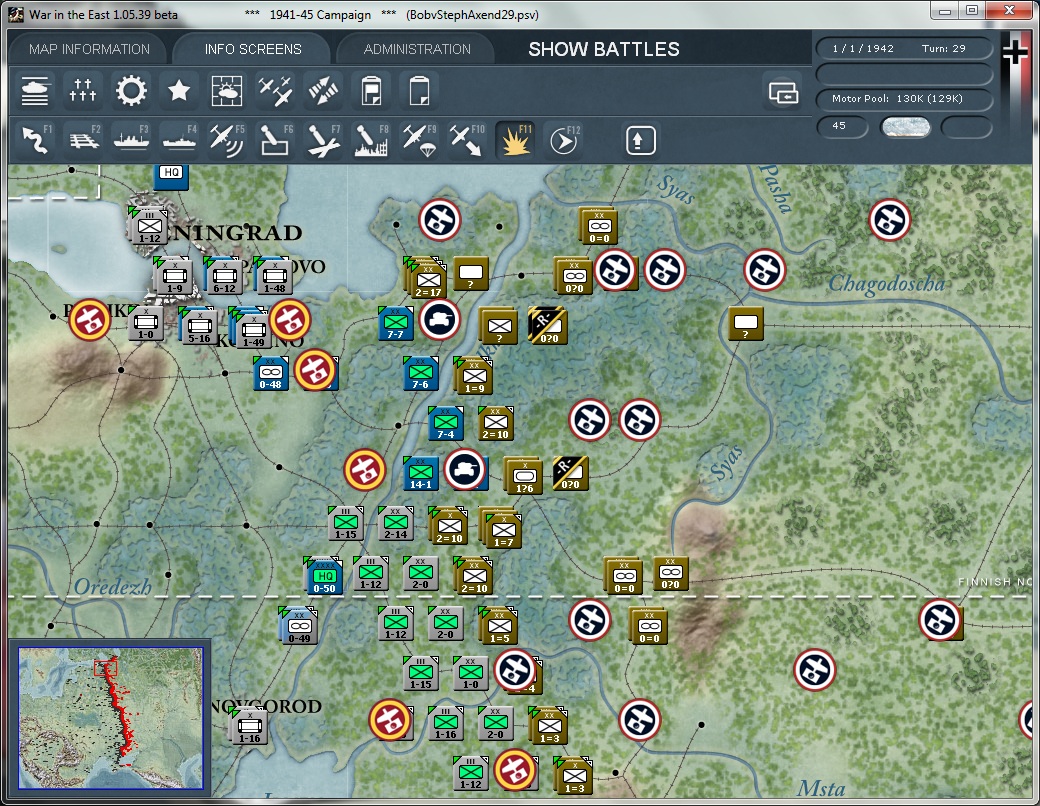Toggle F6 bomb unit mode
1040x806 pixels.
tap(275, 140)
